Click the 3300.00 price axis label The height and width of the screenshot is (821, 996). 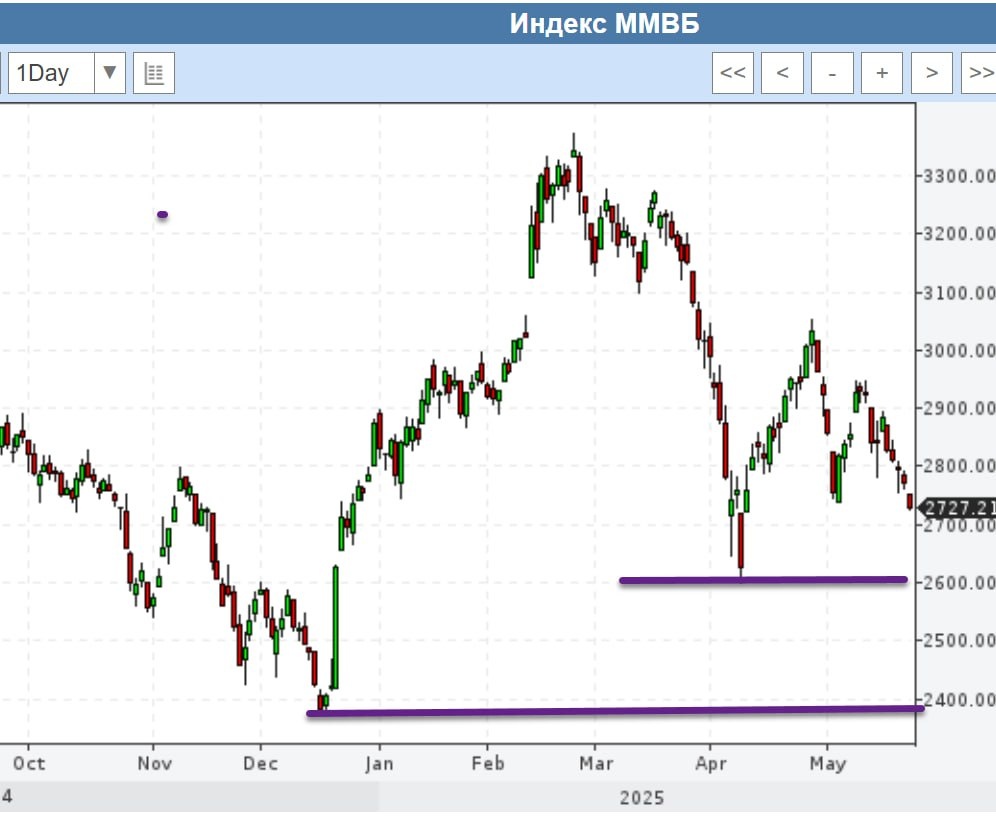pyautogui.click(x=959, y=175)
